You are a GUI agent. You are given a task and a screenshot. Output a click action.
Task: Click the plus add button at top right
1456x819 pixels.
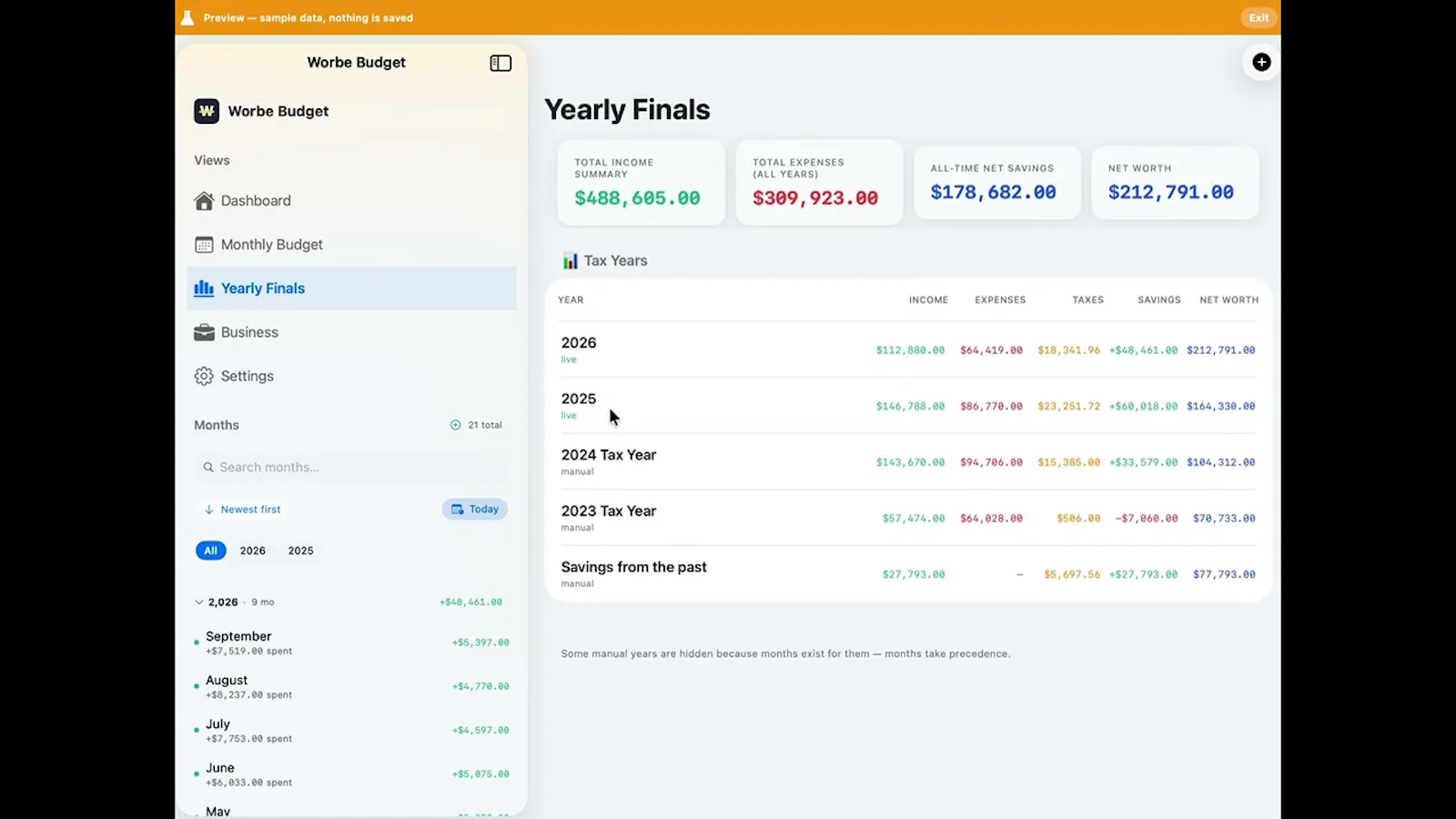[x=1261, y=62]
